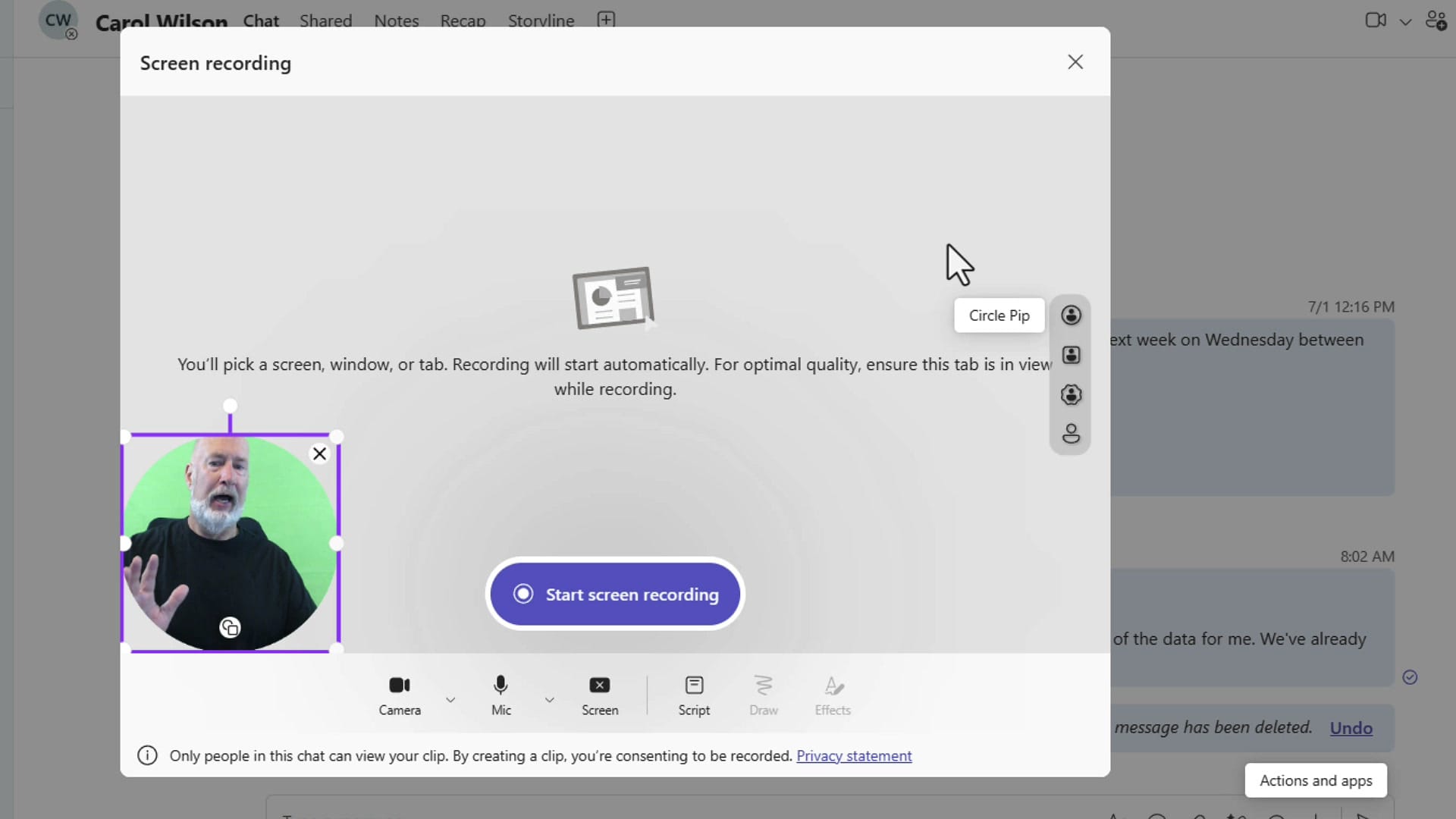The width and height of the screenshot is (1456, 819).
Task: Choose the person cutout camera shape icon
Action: 1071,434
